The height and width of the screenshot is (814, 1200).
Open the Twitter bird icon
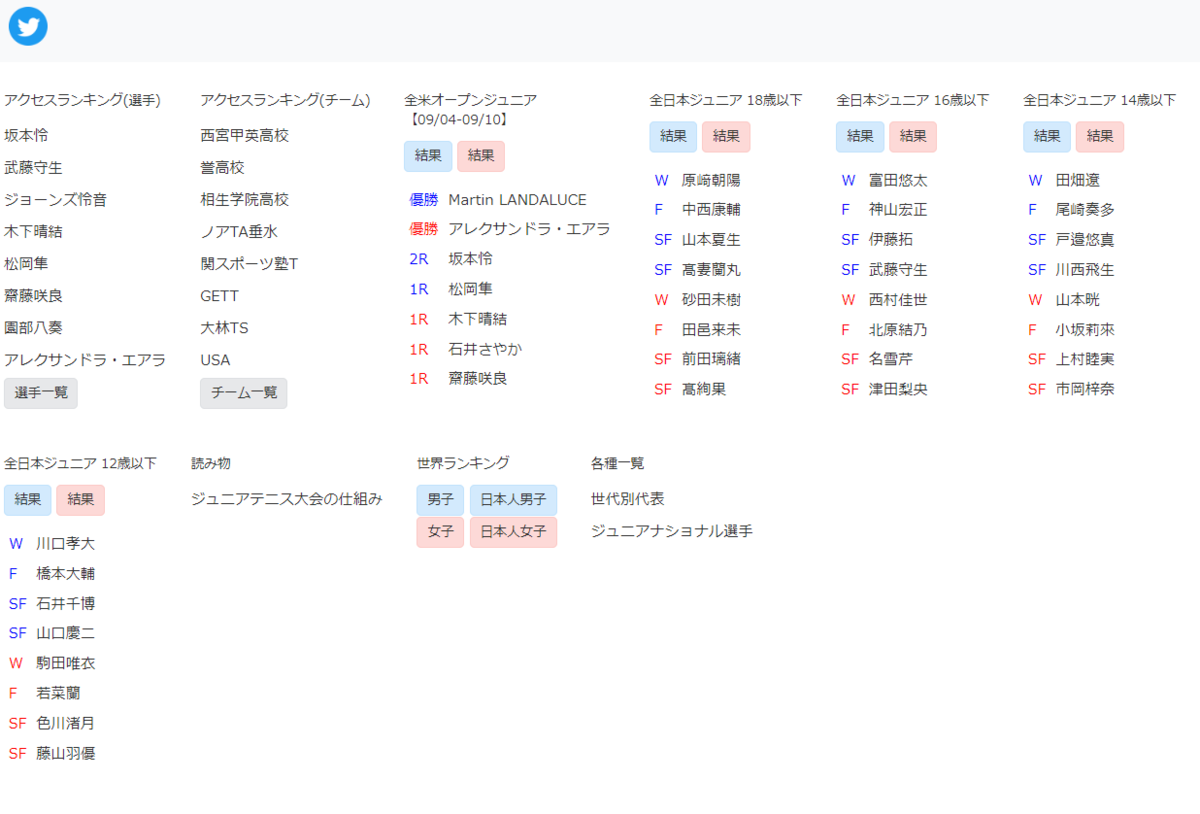[x=28, y=26]
